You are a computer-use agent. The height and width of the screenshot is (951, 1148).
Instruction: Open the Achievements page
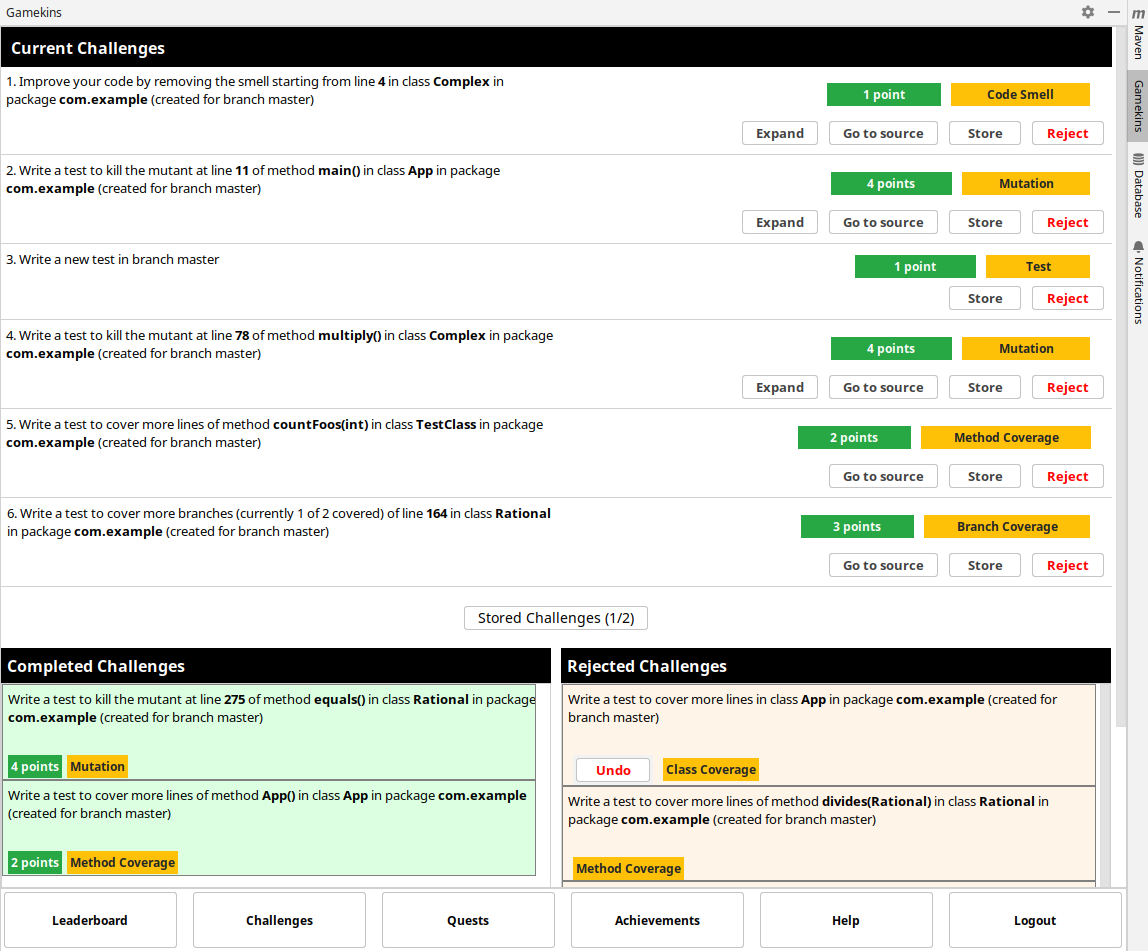click(657, 920)
